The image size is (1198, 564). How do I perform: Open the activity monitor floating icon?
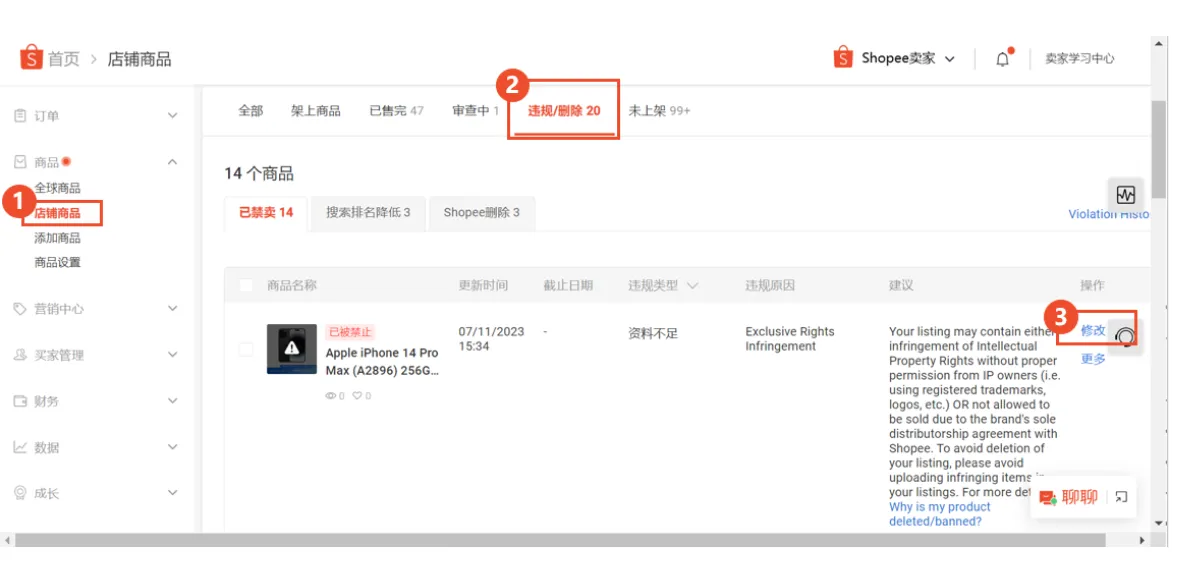[x=1126, y=193]
